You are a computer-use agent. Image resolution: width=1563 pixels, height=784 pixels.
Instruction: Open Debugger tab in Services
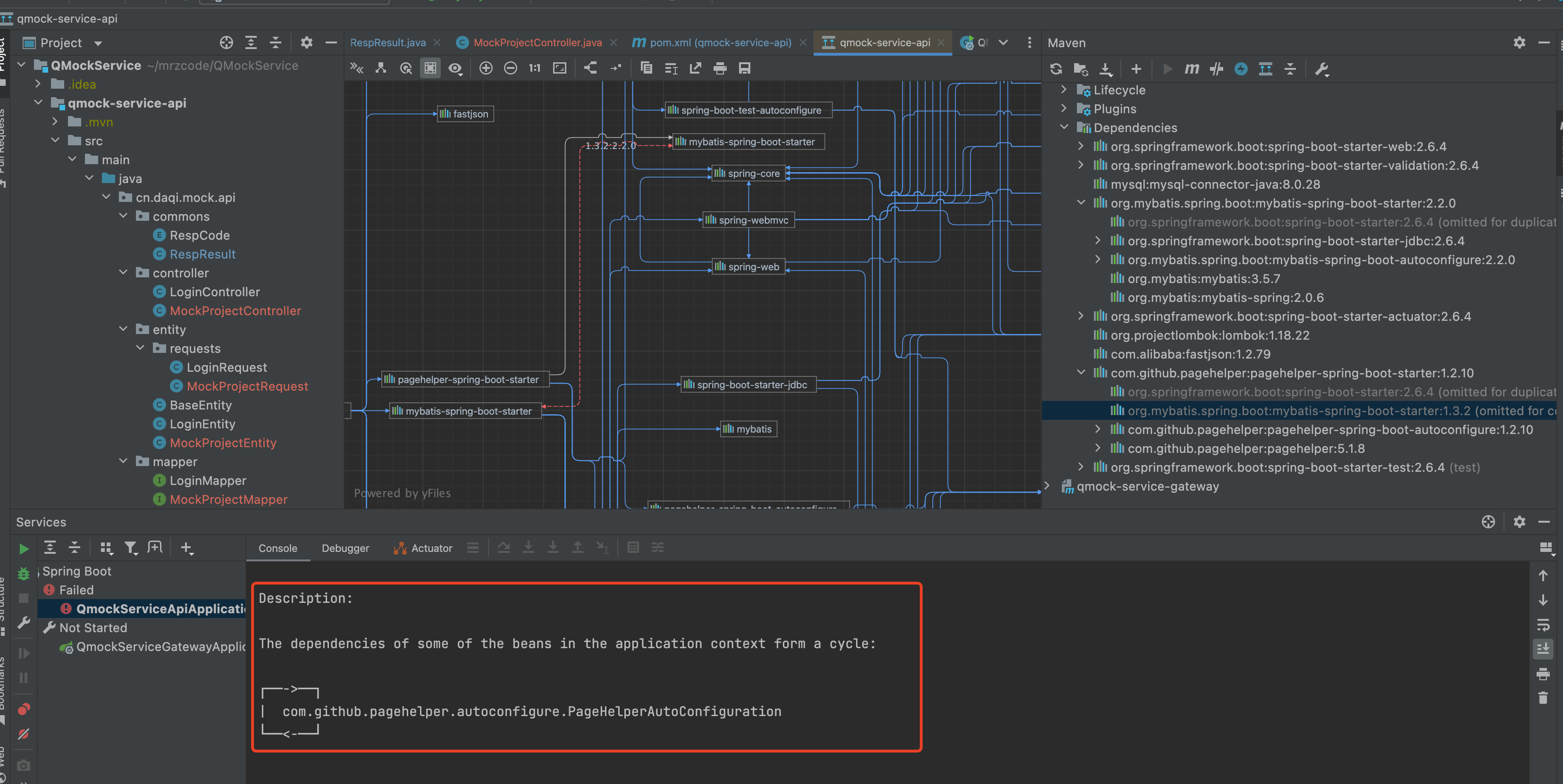click(345, 548)
